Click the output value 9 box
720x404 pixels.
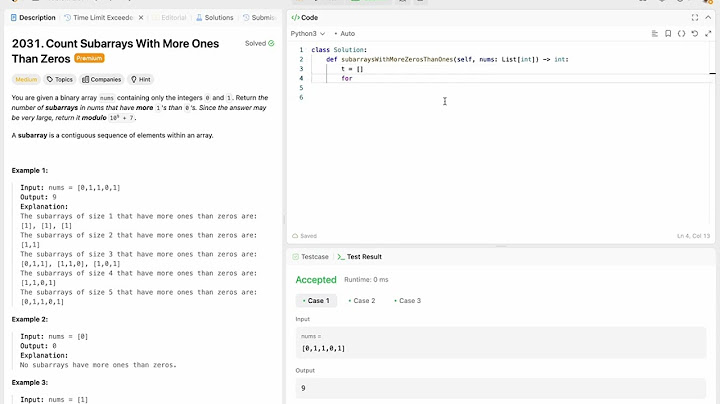tap(501, 388)
